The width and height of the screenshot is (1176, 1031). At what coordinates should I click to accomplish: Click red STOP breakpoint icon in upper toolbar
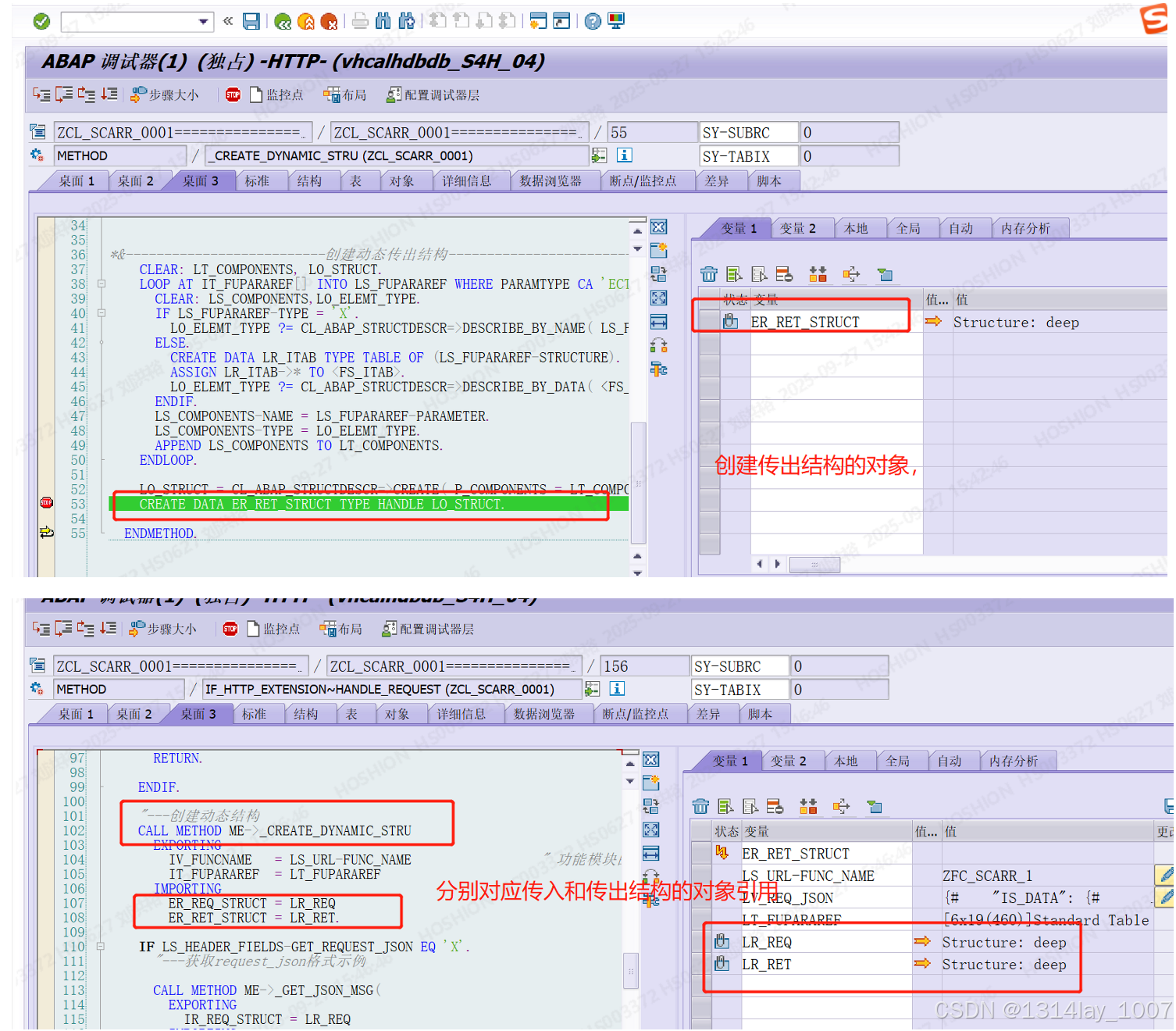pyautogui.click(x=233, y=95)
